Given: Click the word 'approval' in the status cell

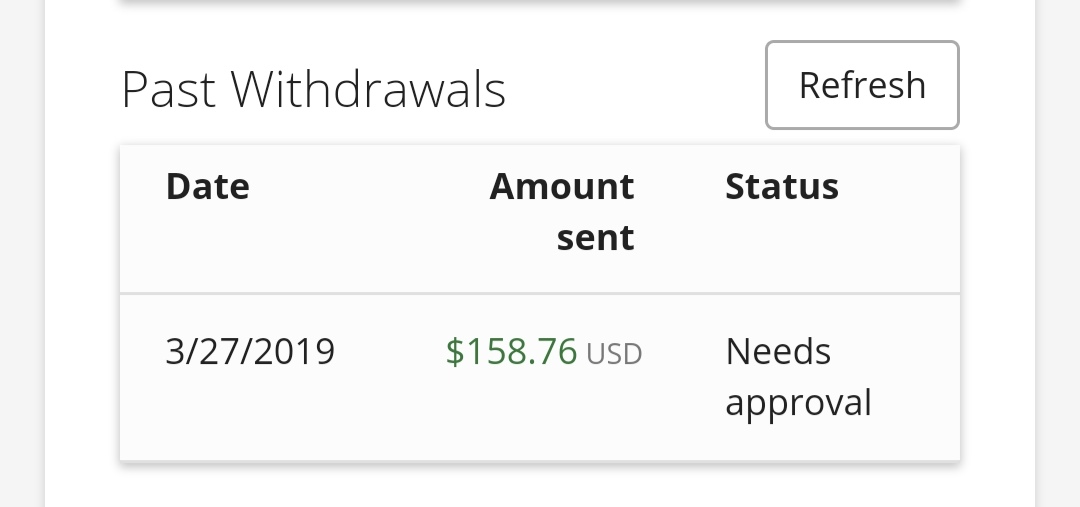Looking at the screenshot, I should [x=798, y=403].
